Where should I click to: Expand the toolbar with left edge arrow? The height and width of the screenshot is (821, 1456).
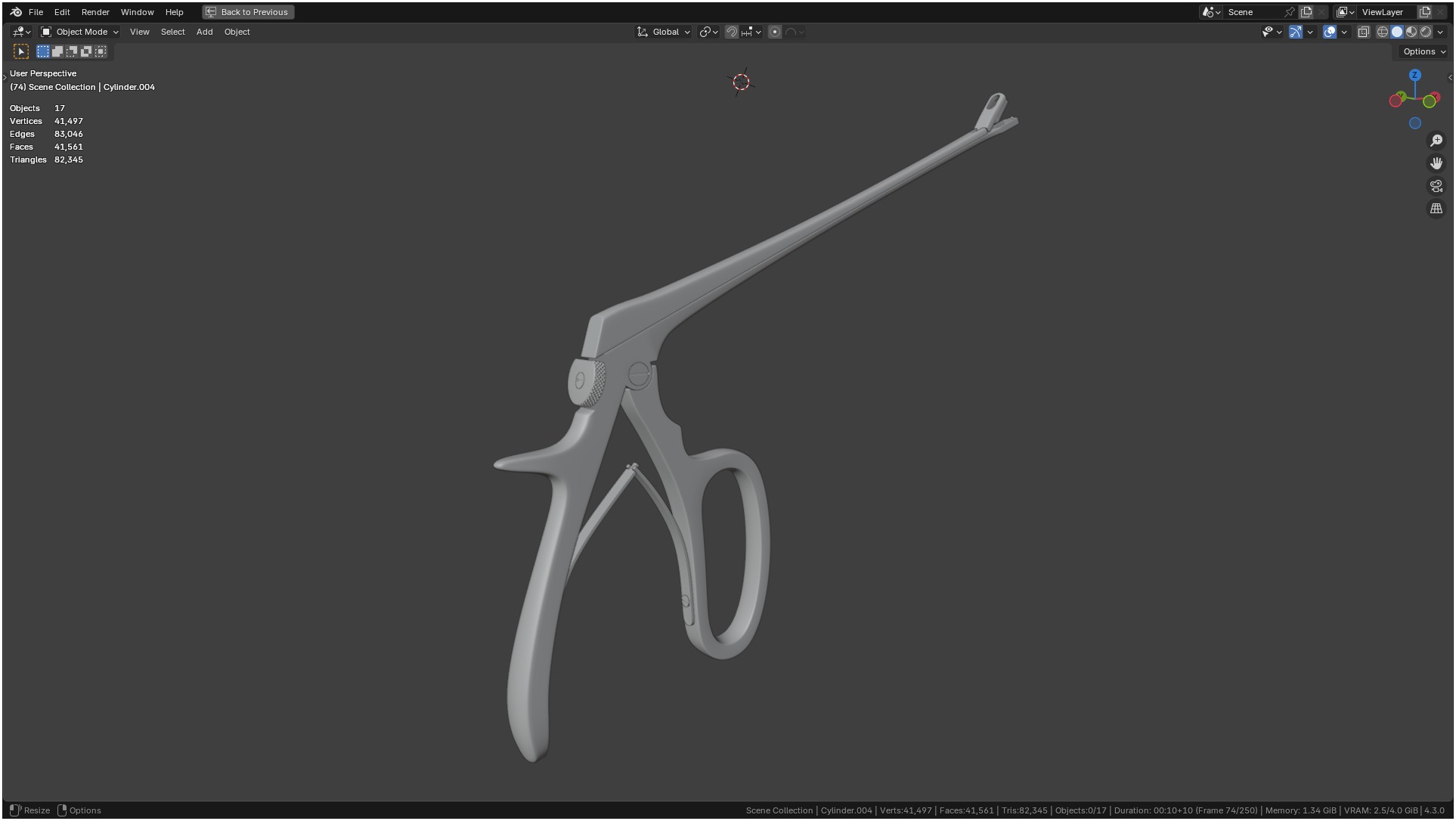5,77
